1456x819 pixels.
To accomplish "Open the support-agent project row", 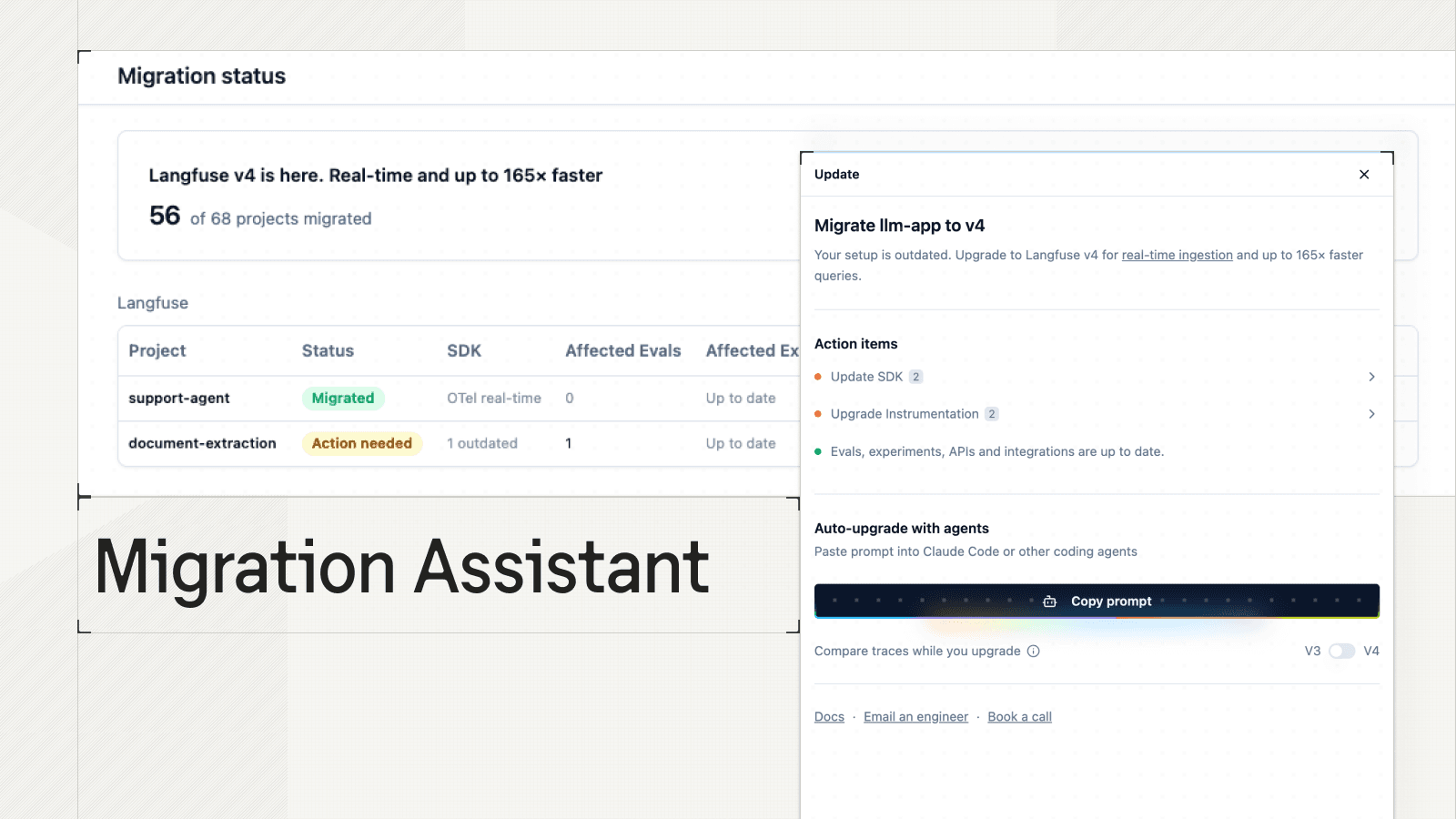I will pos(460,398).
